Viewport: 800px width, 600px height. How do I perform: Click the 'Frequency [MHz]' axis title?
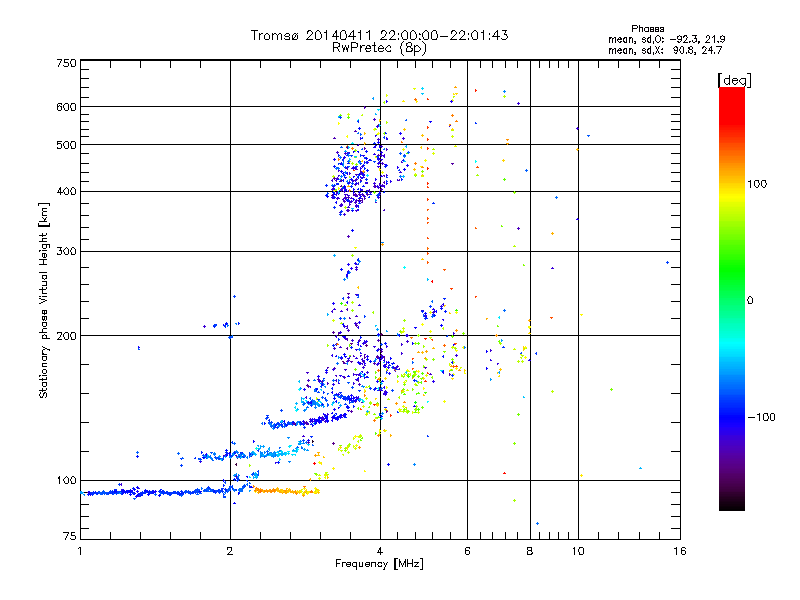coord(380,564)
